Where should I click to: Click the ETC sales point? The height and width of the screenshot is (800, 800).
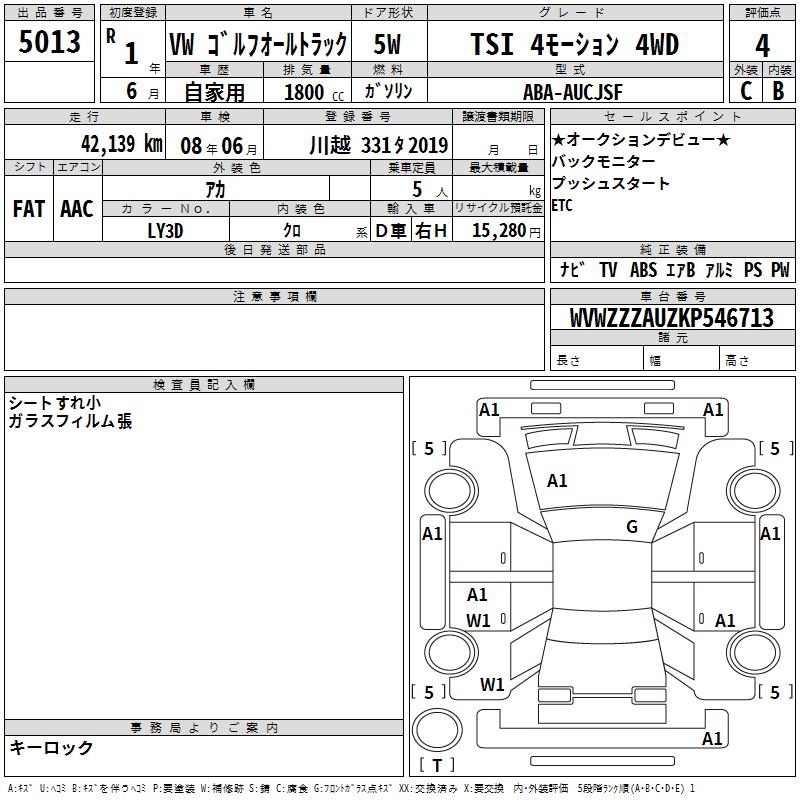coord(562,205)
